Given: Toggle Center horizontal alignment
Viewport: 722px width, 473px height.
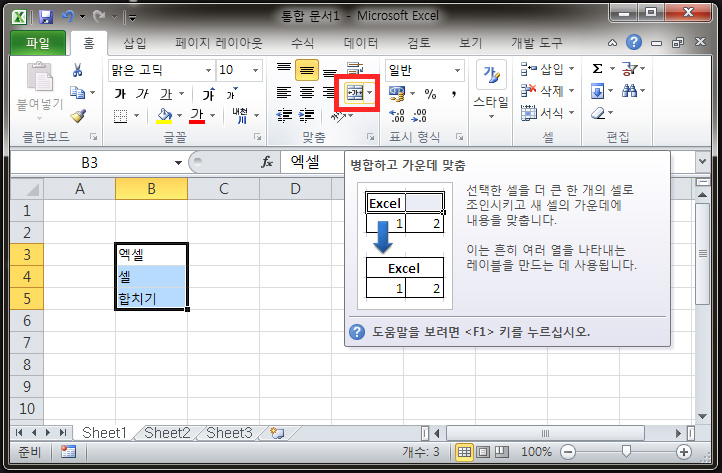Looking at the screenshot, I should 307,93.
